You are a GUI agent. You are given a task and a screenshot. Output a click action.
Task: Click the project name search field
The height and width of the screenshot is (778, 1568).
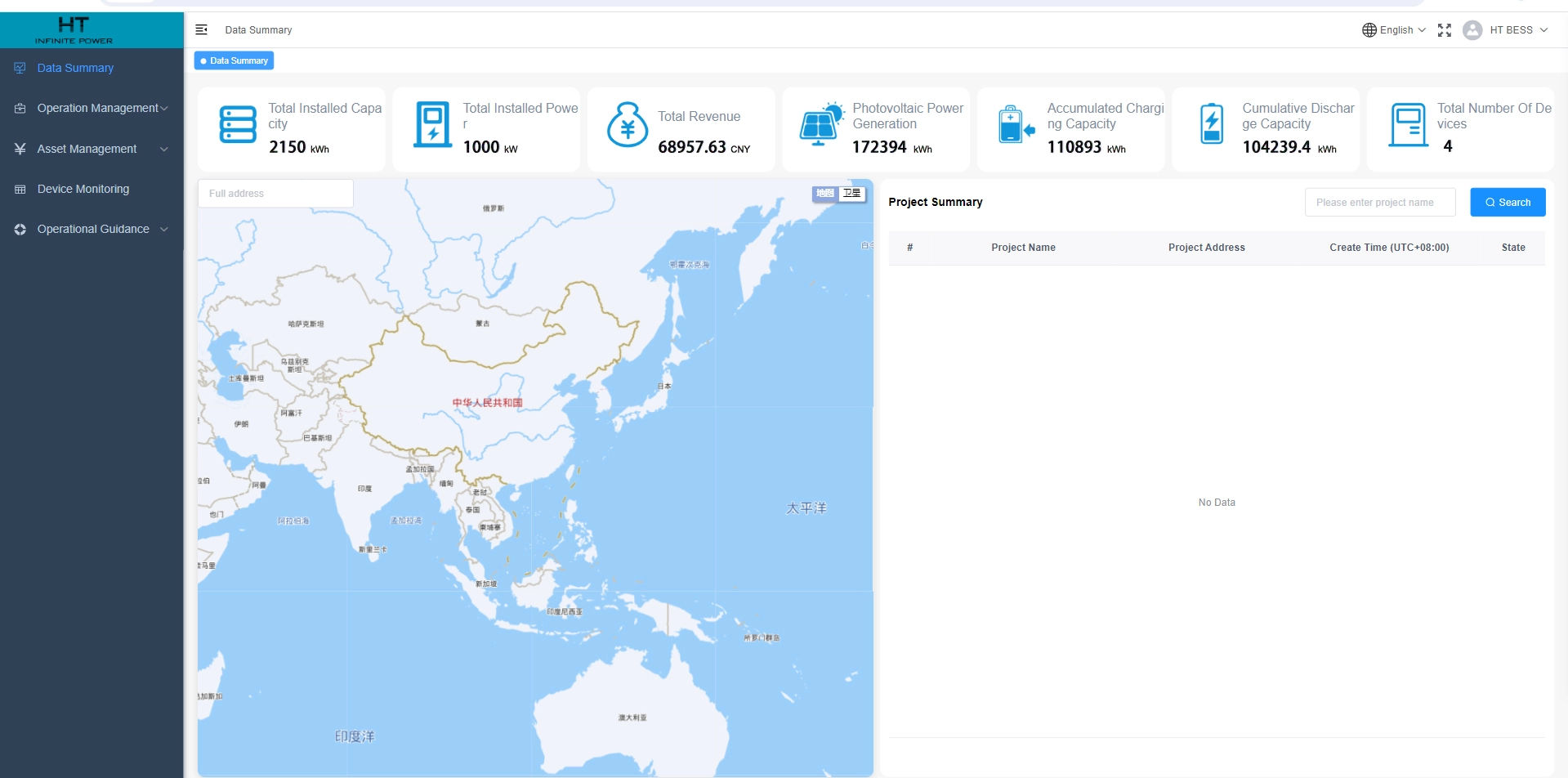click(1379, 203)
